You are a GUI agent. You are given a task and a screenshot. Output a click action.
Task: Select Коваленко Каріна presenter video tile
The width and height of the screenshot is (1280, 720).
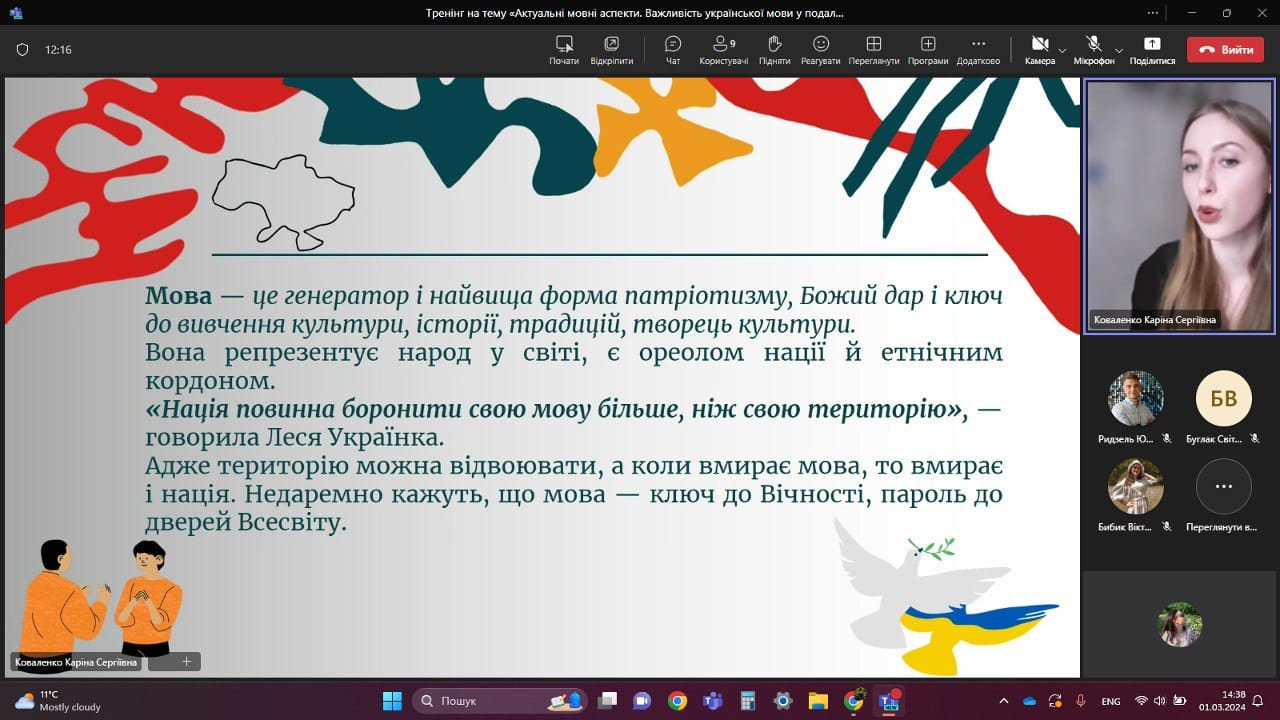click(x=1179, y=206)
